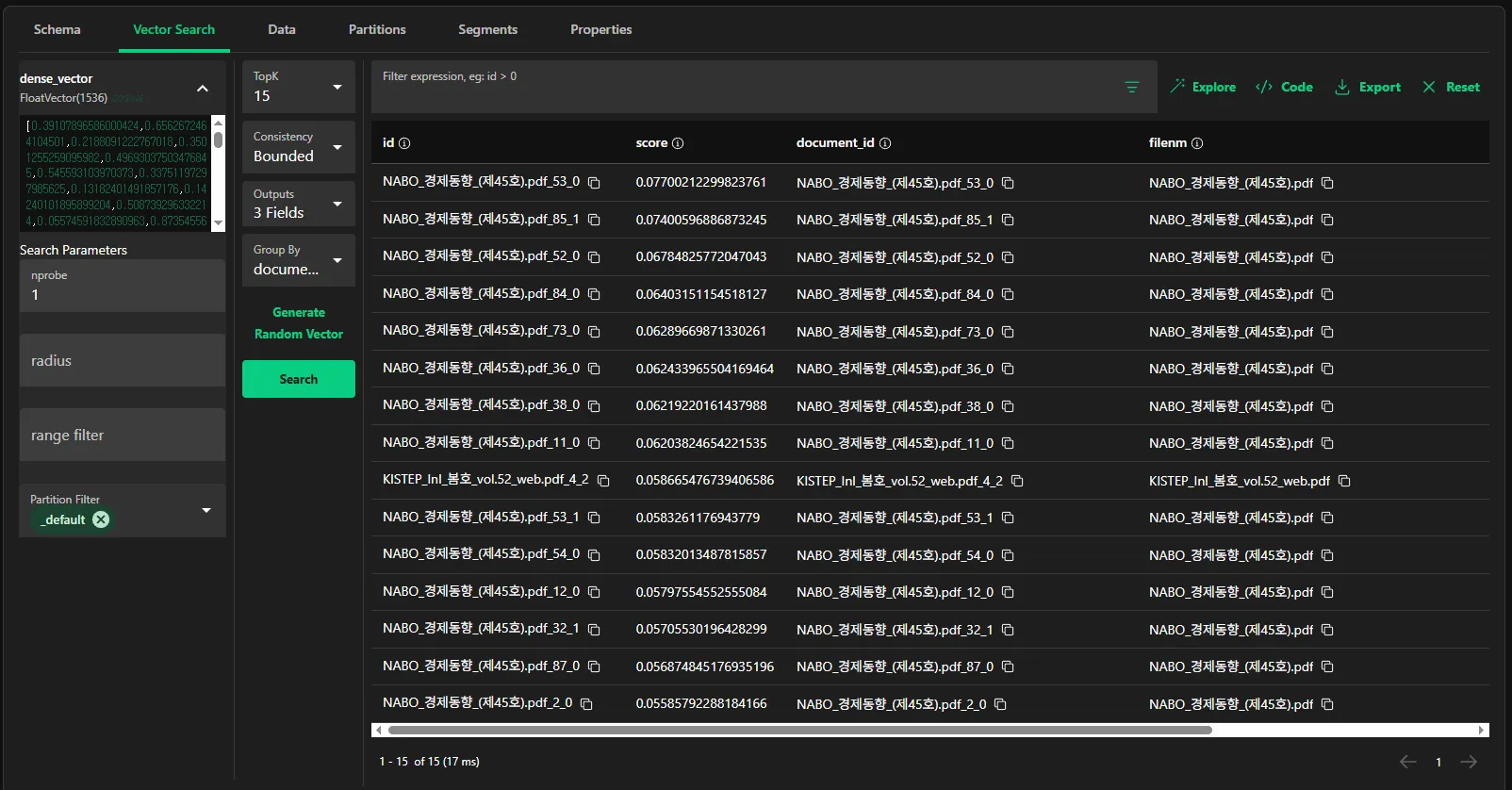Go to the next results page arrow
Image resolution: width=1512 pixels, height=790 pixels.
pyautogui.click(x=1469, y=762)
